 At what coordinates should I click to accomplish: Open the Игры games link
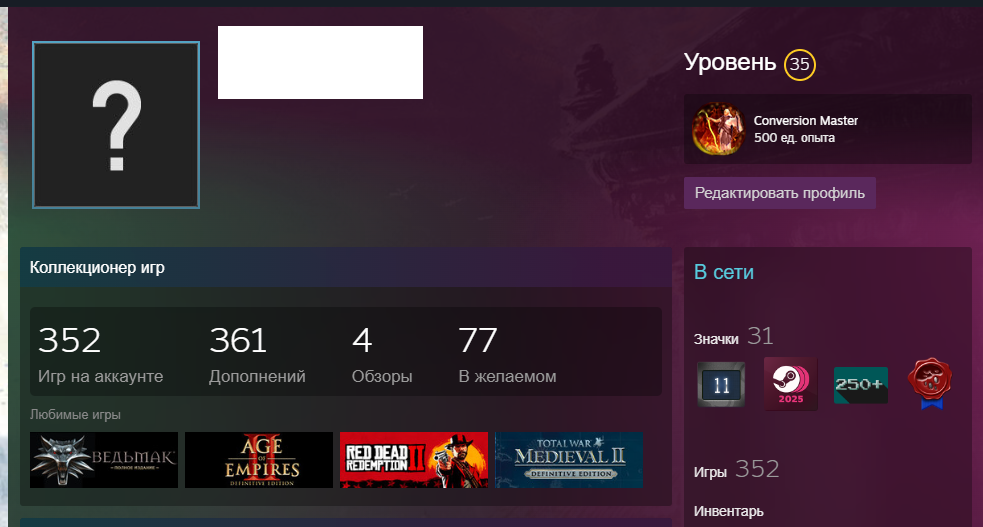click(710, 472)
